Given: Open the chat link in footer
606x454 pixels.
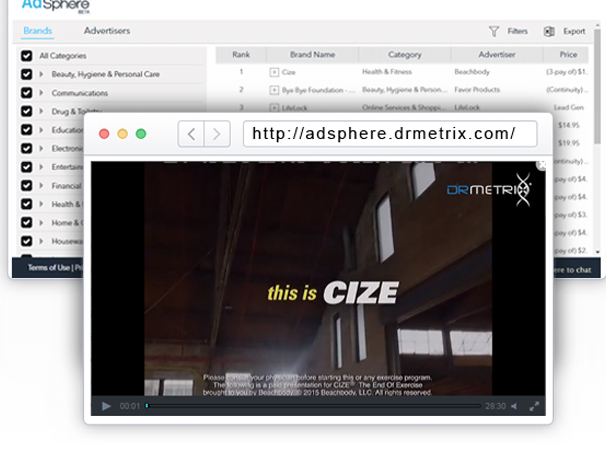Looking at the screenshot, I should (573, 270).
